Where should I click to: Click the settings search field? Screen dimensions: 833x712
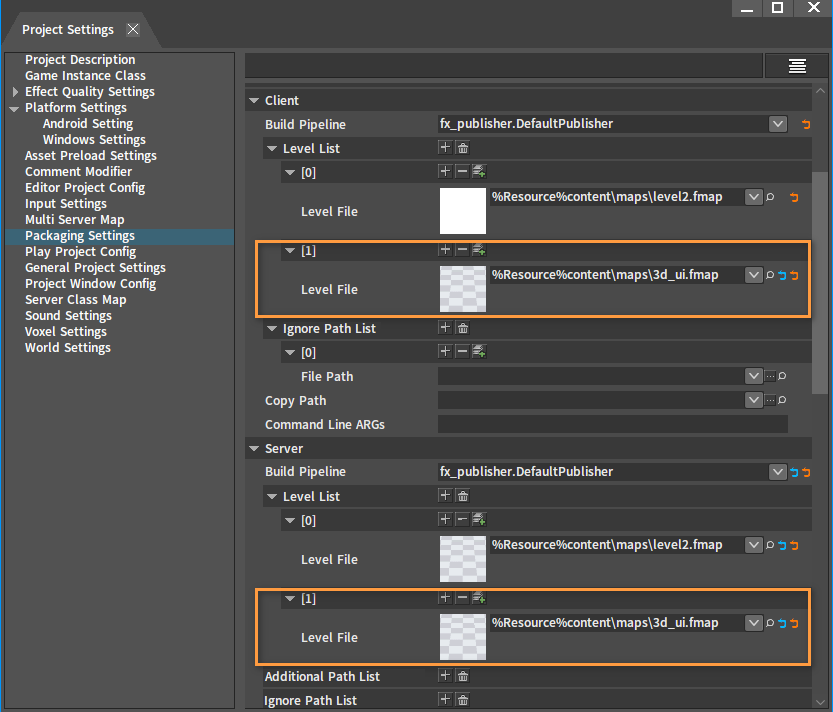coord(504,66)
